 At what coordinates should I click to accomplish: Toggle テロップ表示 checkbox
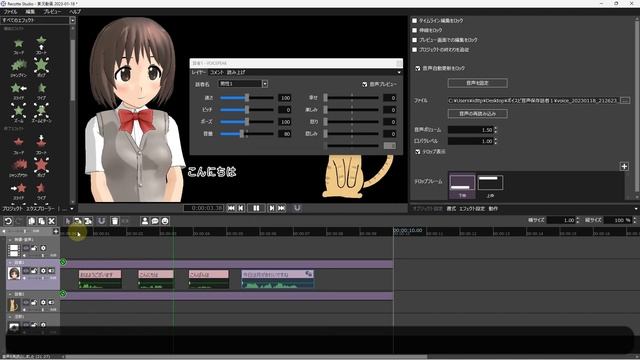pyautogui.click(x=418, y=151)
